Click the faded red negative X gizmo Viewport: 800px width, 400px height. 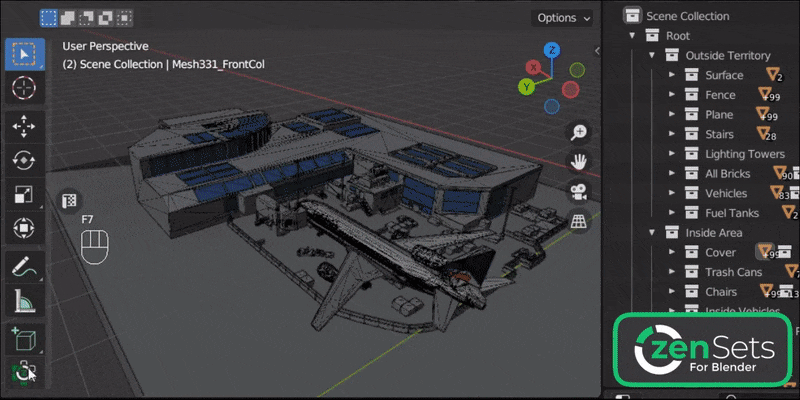click(x=570, y=90)
